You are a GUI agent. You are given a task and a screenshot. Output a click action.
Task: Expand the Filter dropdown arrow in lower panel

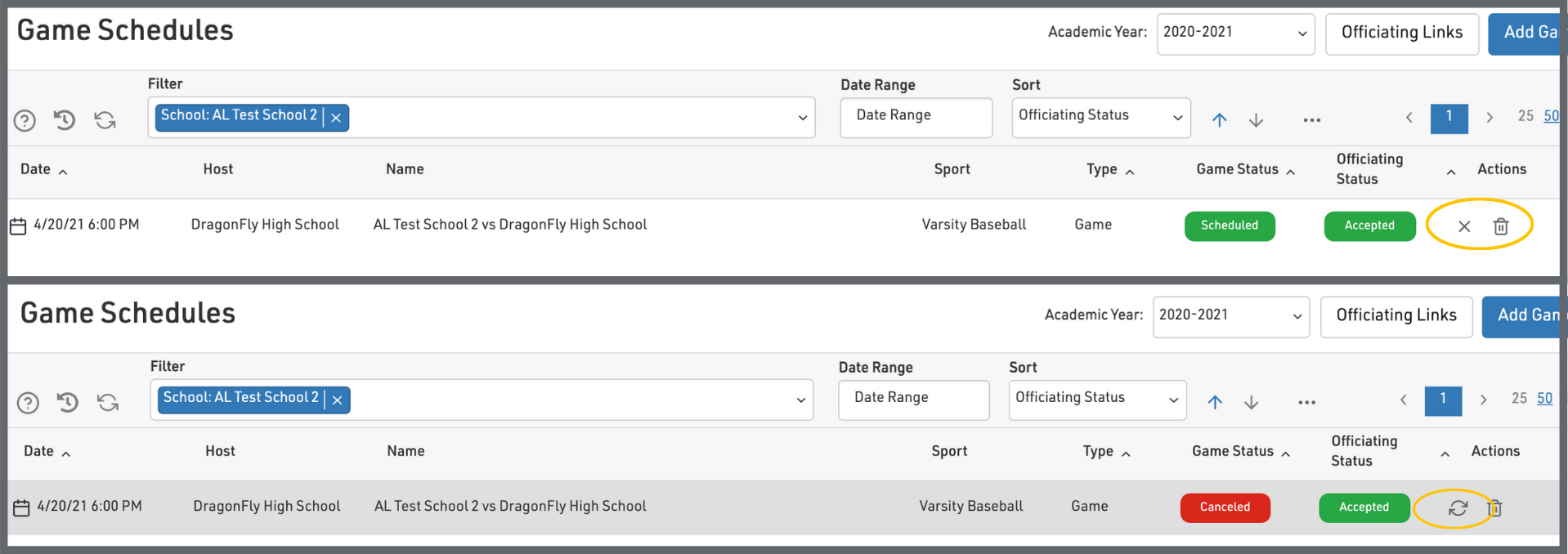(x=800, y=400)
